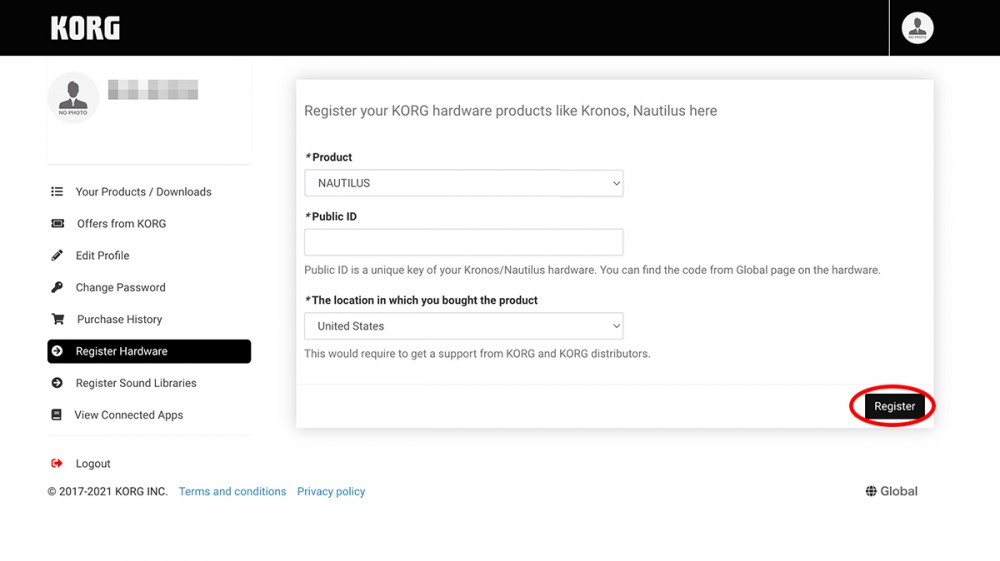Click the Global region selector text
Viewport: 1000px width, 561px height.
point(899,491)
